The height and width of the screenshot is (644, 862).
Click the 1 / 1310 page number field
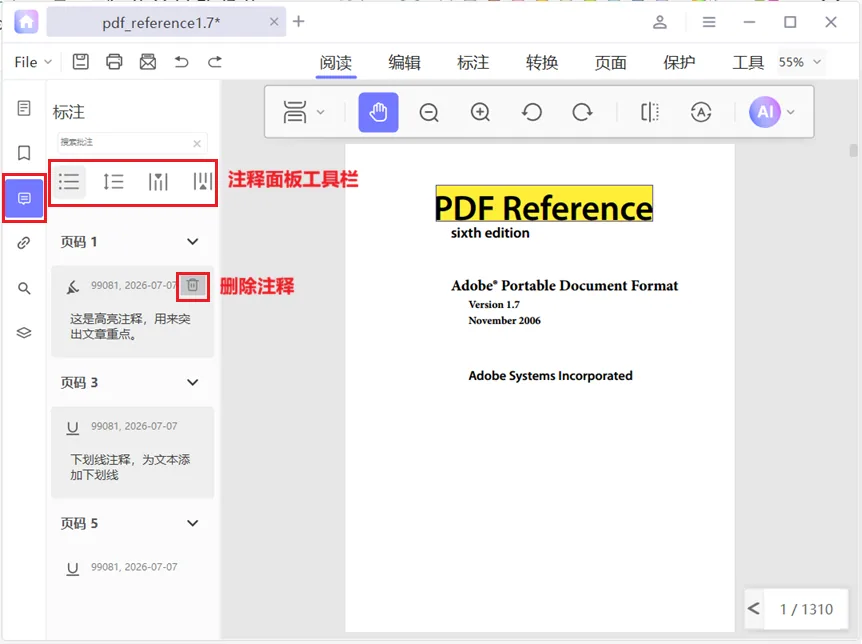point(806,609)
